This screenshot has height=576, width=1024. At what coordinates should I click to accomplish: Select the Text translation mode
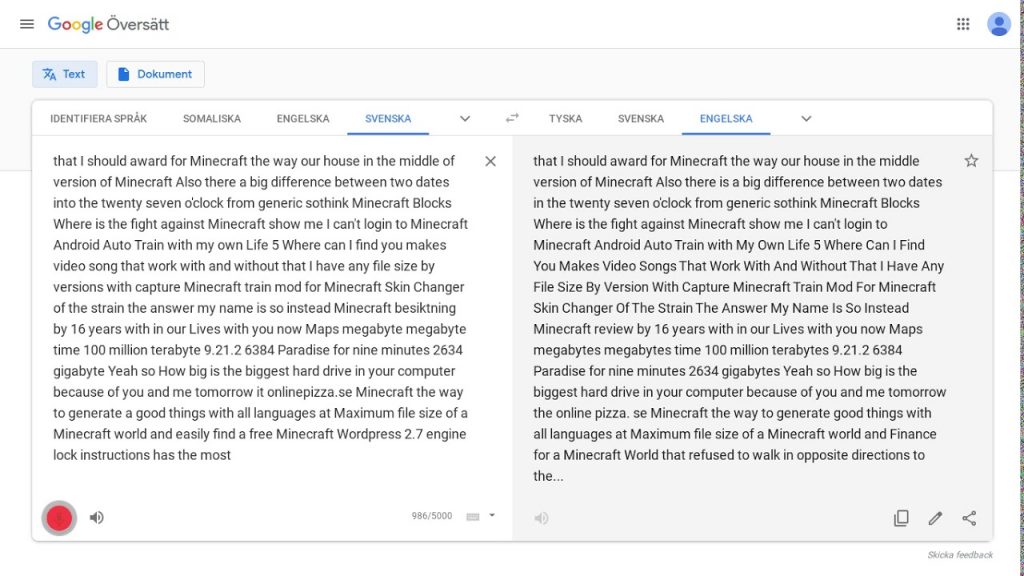coord(65,74)
